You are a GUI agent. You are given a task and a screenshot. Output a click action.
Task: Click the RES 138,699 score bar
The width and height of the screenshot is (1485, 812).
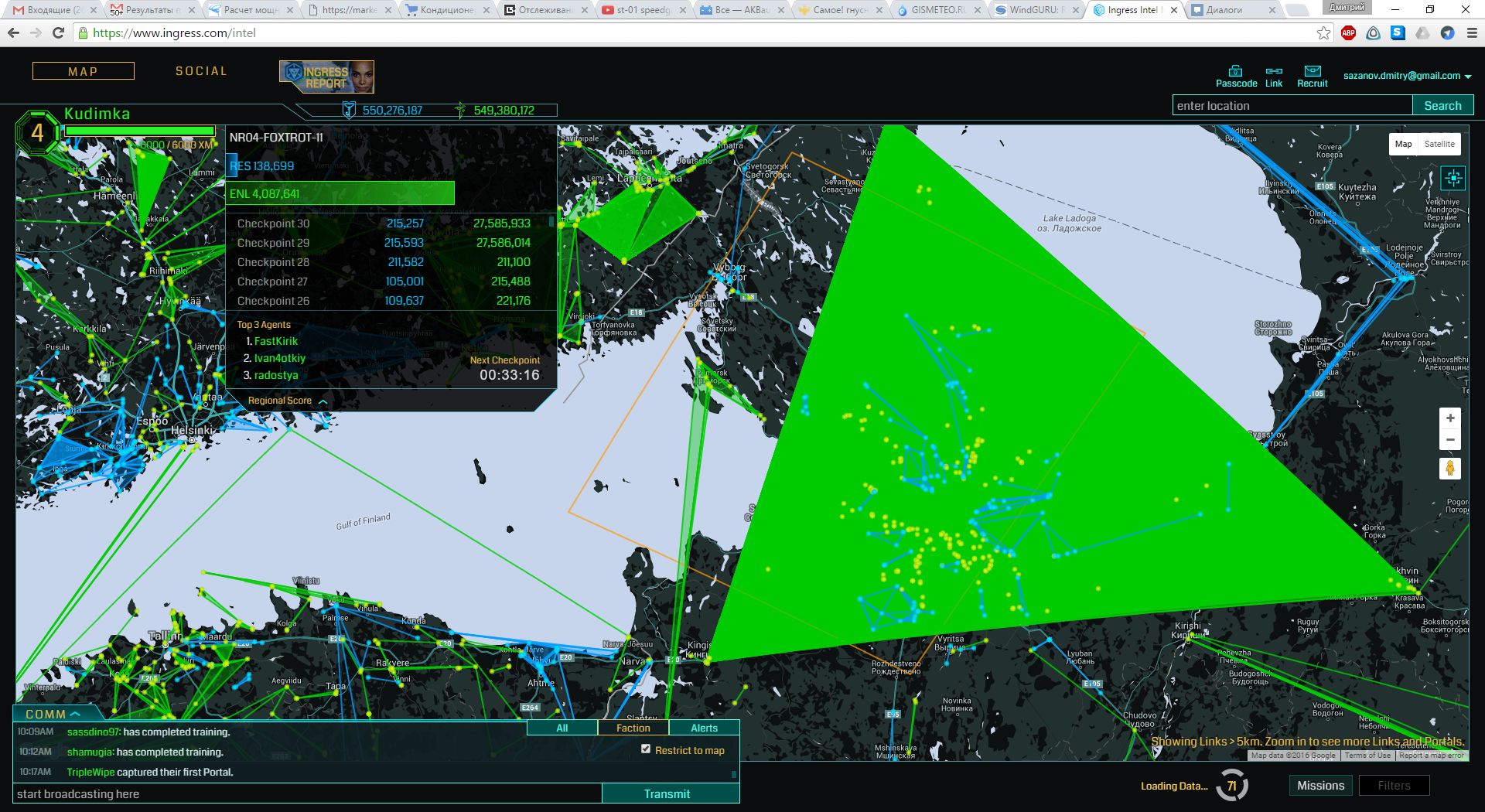[x=261, y=166]
